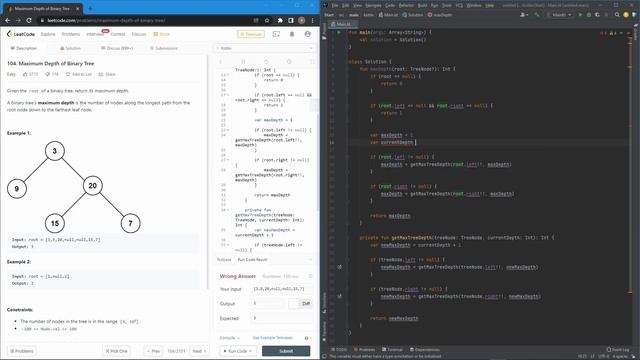The height and width of the screenshot is (360, 640).
Task: Switch to the Submissions tab
Action: [164, 48]
